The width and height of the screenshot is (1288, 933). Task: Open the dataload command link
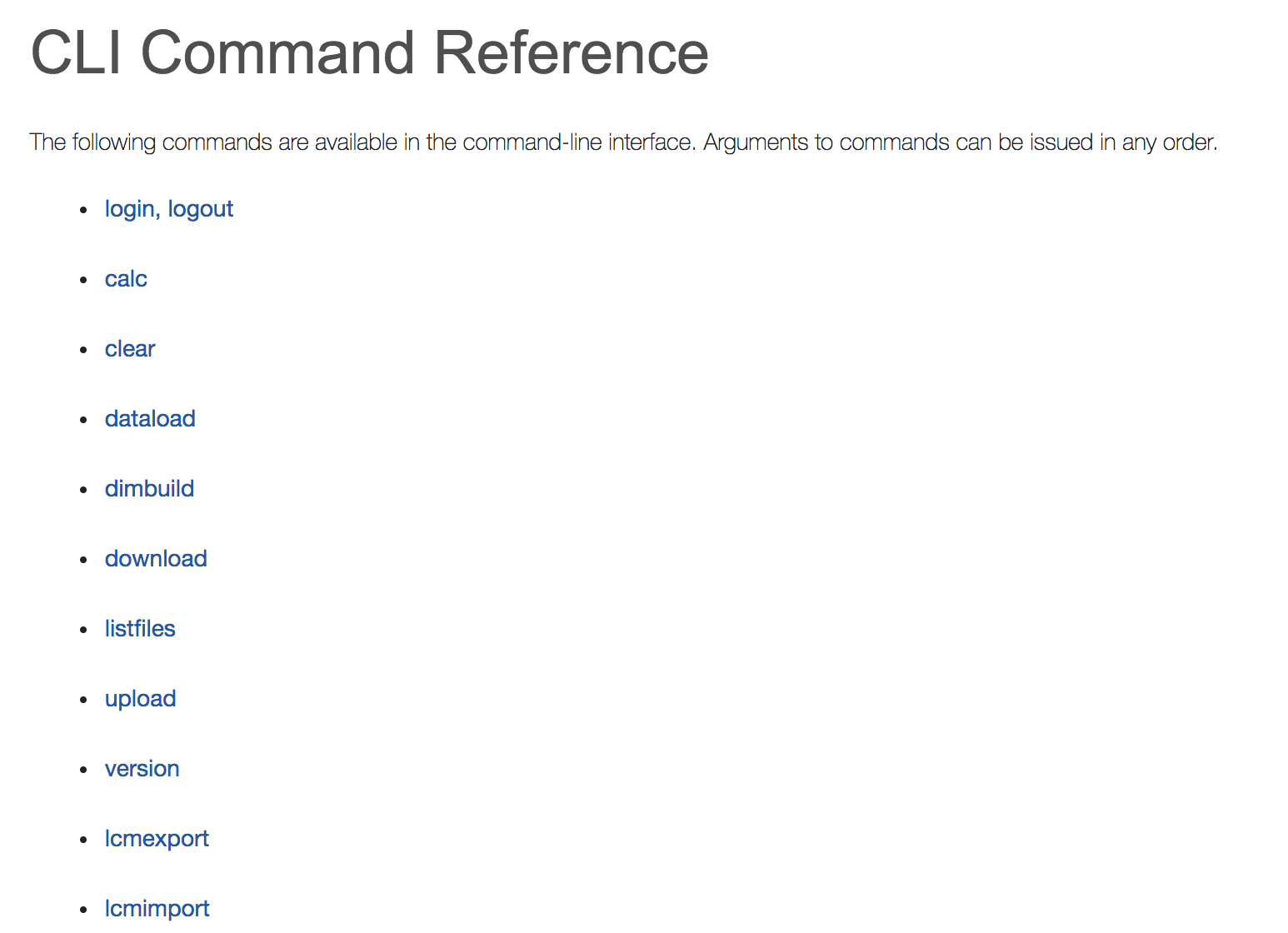click(150, 419)
